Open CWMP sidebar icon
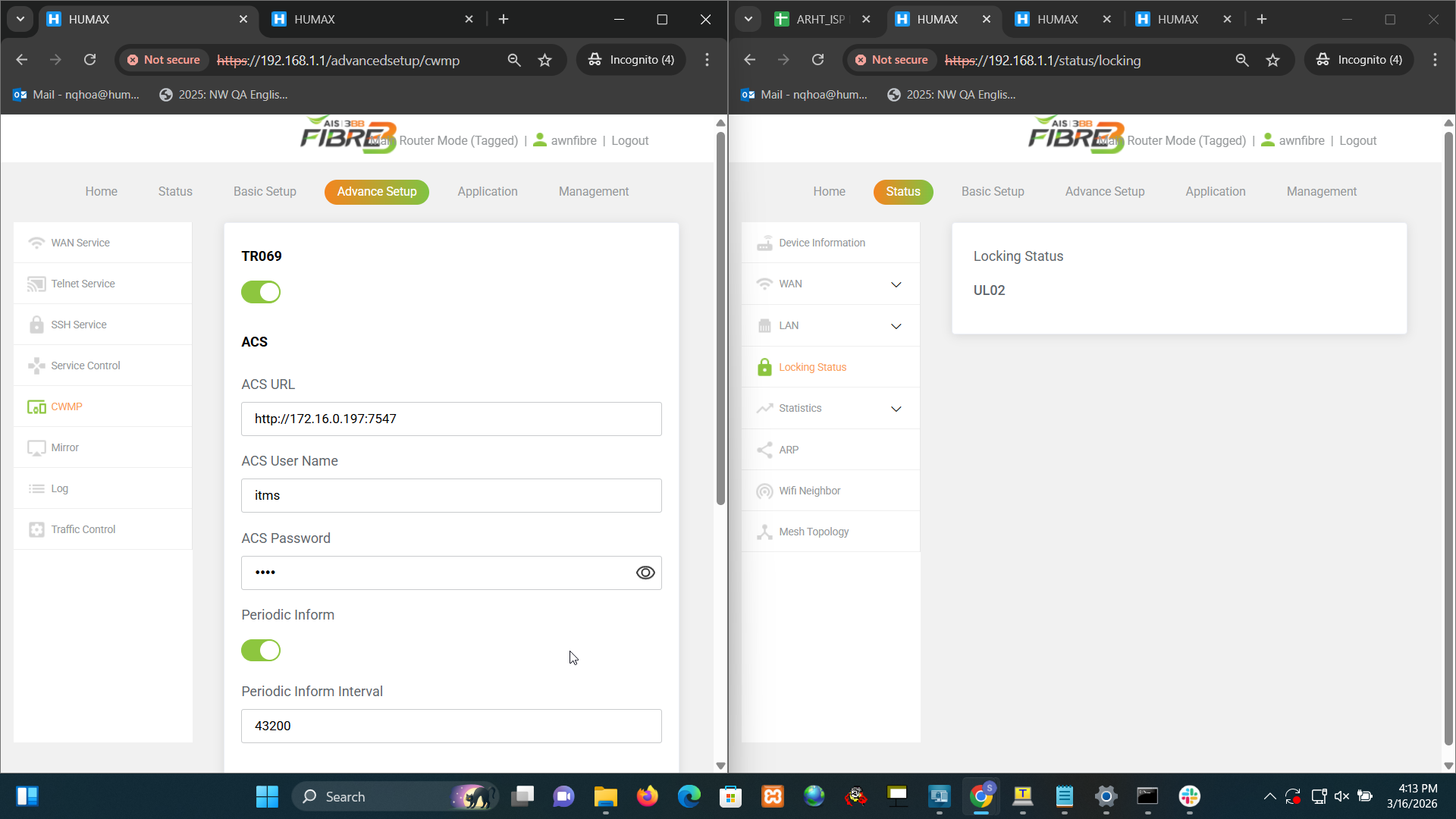Viewport: 1456px width, 819px height. (x=36, y=407)
